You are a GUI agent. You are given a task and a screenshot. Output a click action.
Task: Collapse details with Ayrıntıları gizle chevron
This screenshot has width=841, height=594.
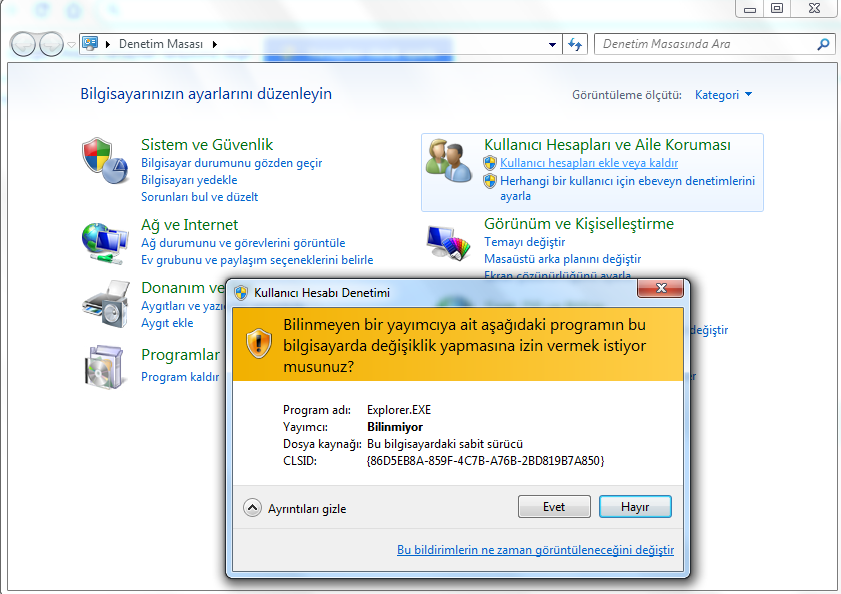click(x=252, y=508)
